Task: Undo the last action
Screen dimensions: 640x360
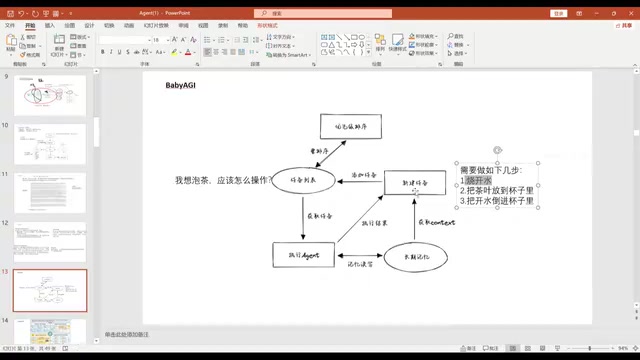Action: (21, 13)
